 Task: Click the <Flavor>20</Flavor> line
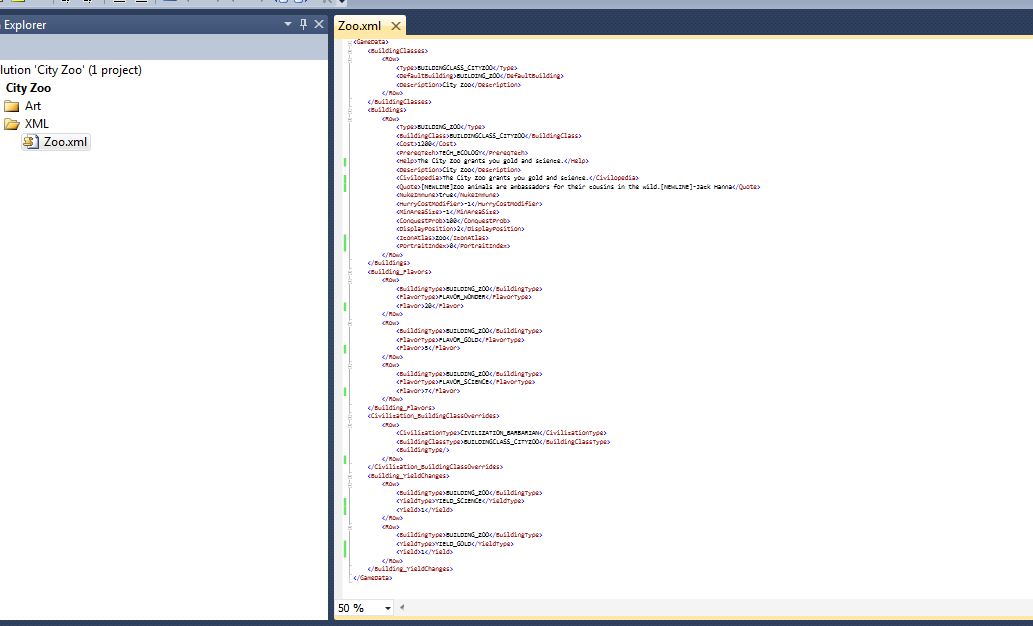click(x=430, y=306)
